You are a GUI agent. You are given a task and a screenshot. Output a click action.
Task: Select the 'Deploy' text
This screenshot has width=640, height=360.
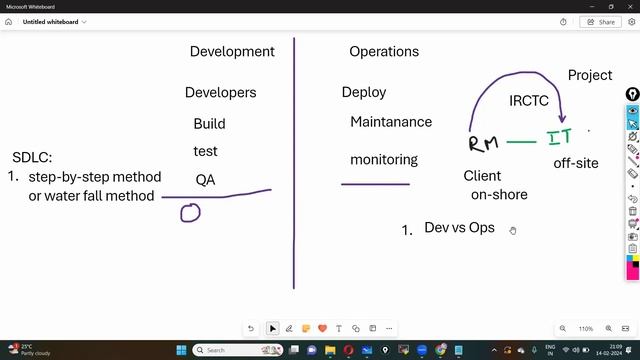(x=364, y=93)
